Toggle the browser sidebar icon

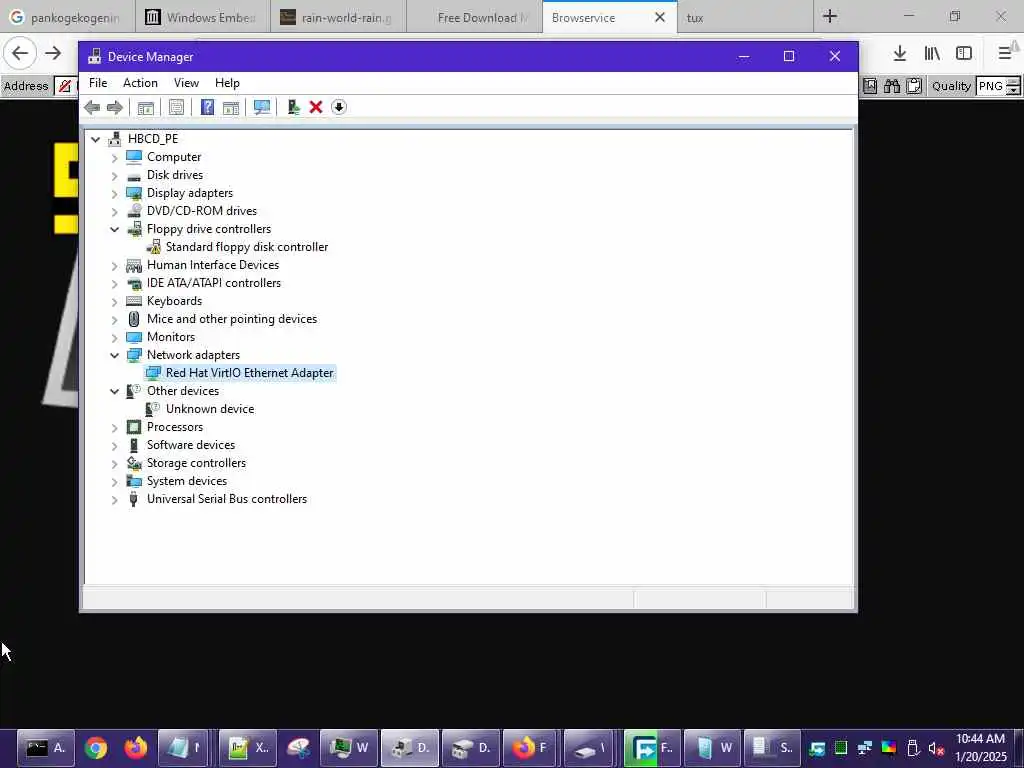964,53
